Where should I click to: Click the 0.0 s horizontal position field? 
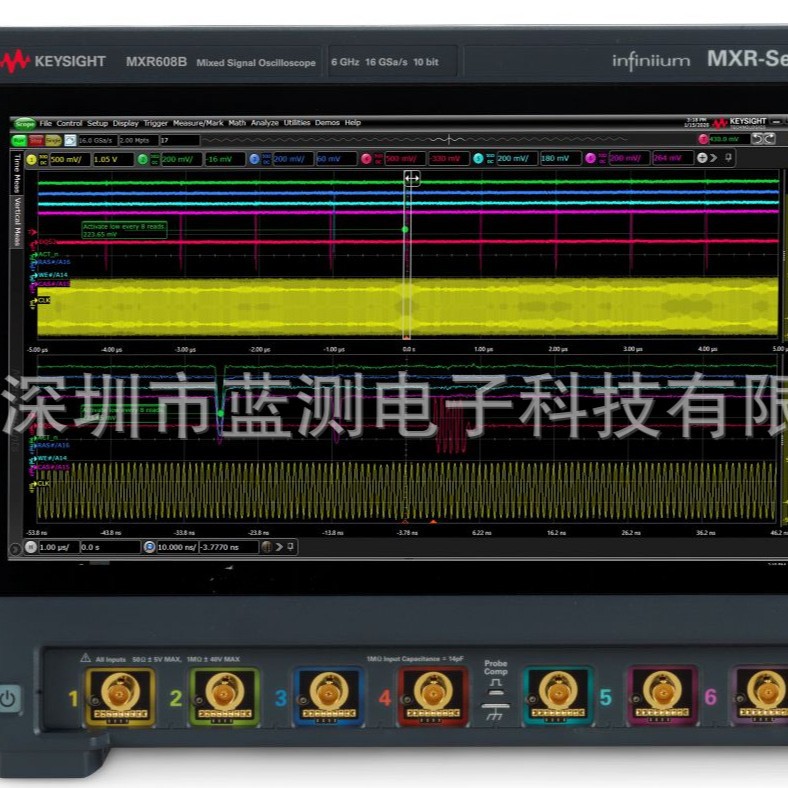pyautogui.click(x=110, y=547)
